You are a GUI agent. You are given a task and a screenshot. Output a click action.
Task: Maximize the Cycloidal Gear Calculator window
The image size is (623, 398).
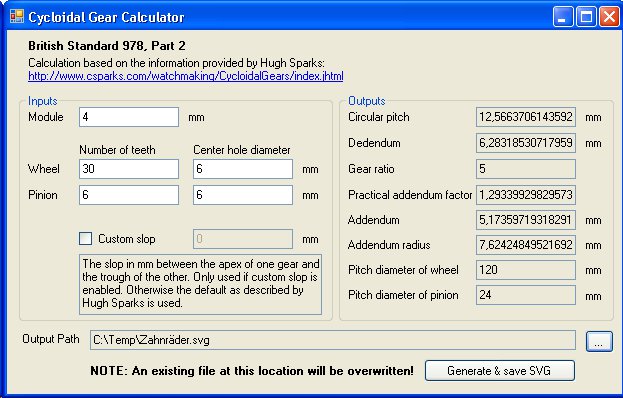pos(586,17)
